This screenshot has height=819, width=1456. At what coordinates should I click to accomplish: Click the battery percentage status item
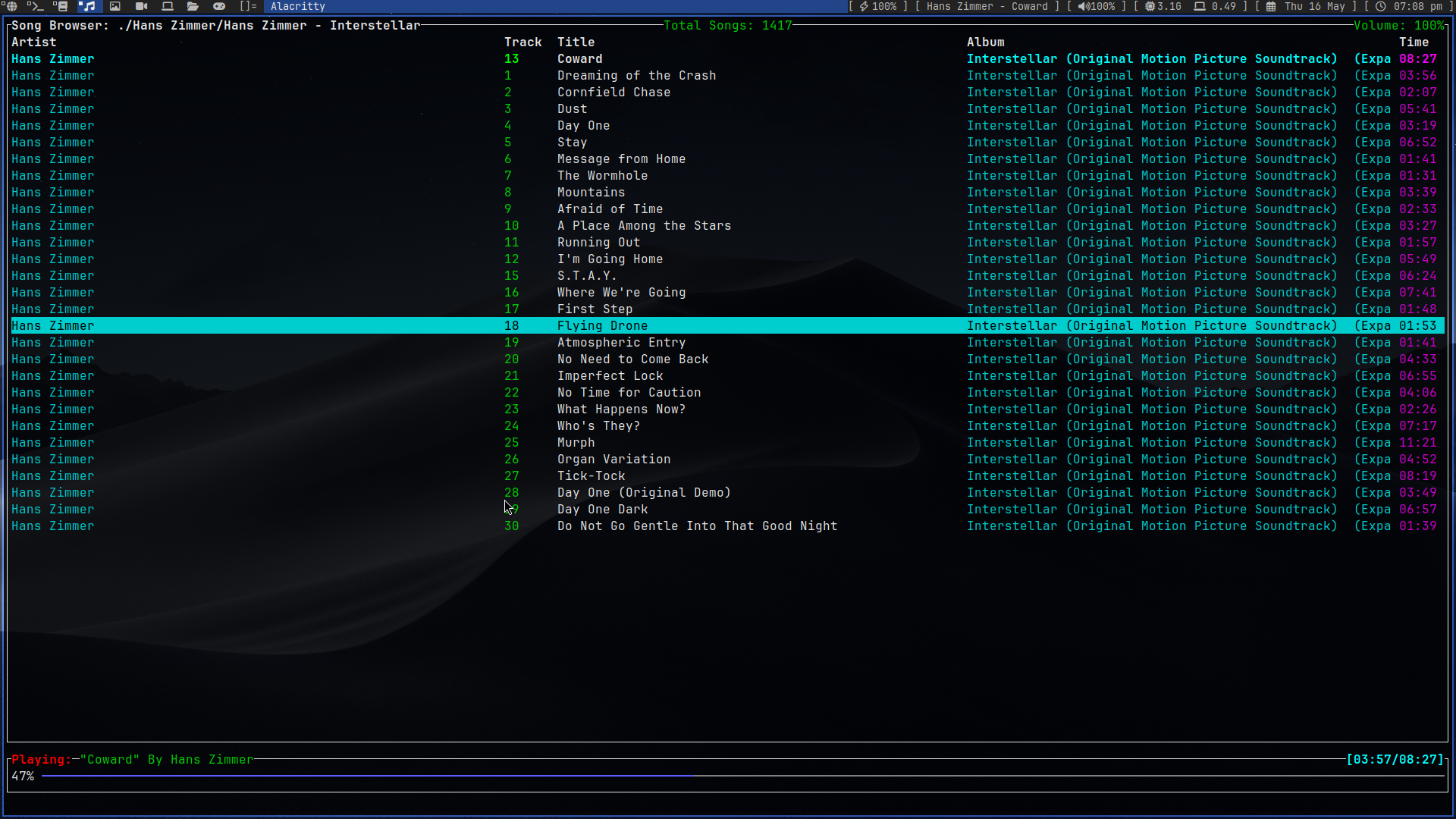(877, 6)
